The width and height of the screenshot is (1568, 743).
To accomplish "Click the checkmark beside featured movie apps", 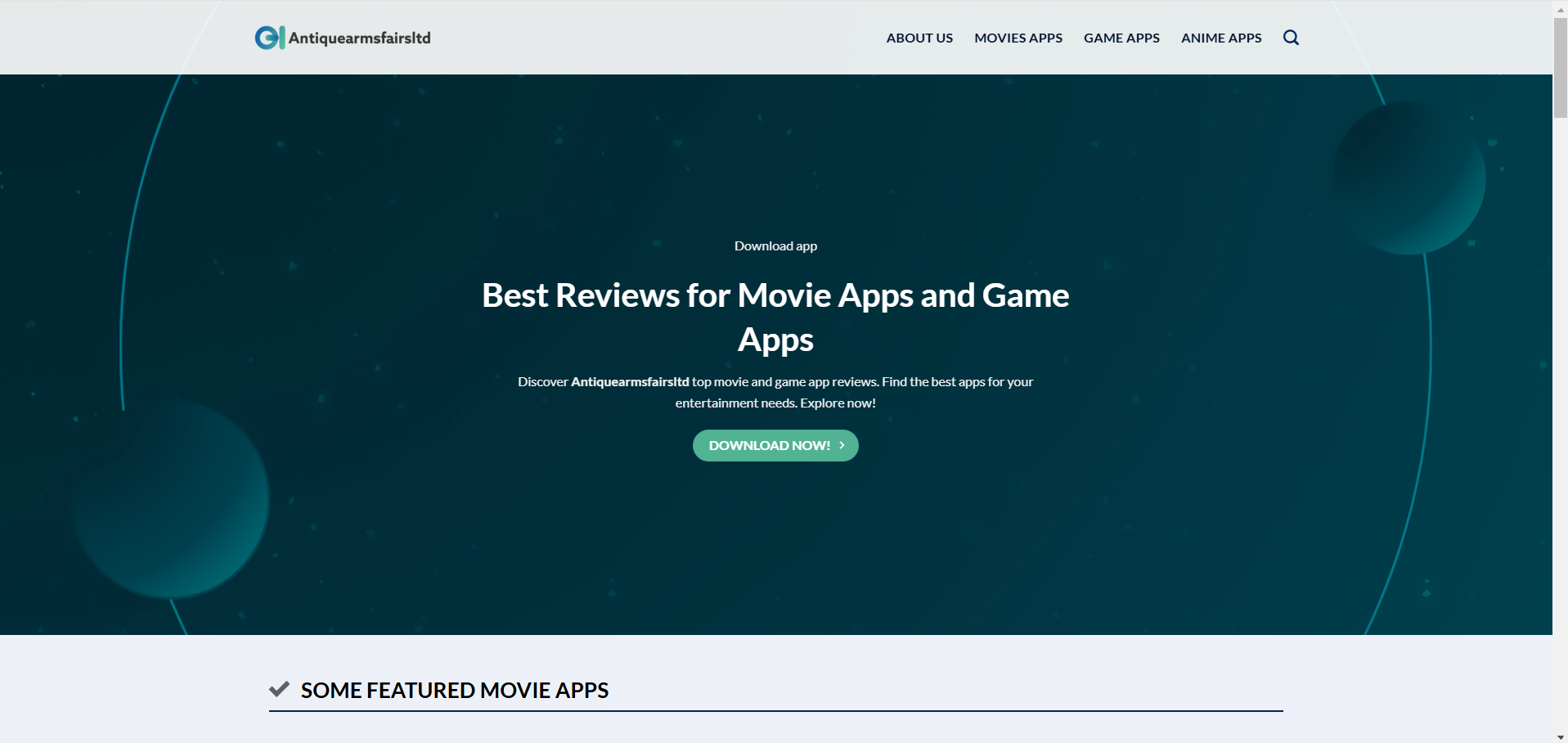I will pyautogui.click(x=279, y=689).
